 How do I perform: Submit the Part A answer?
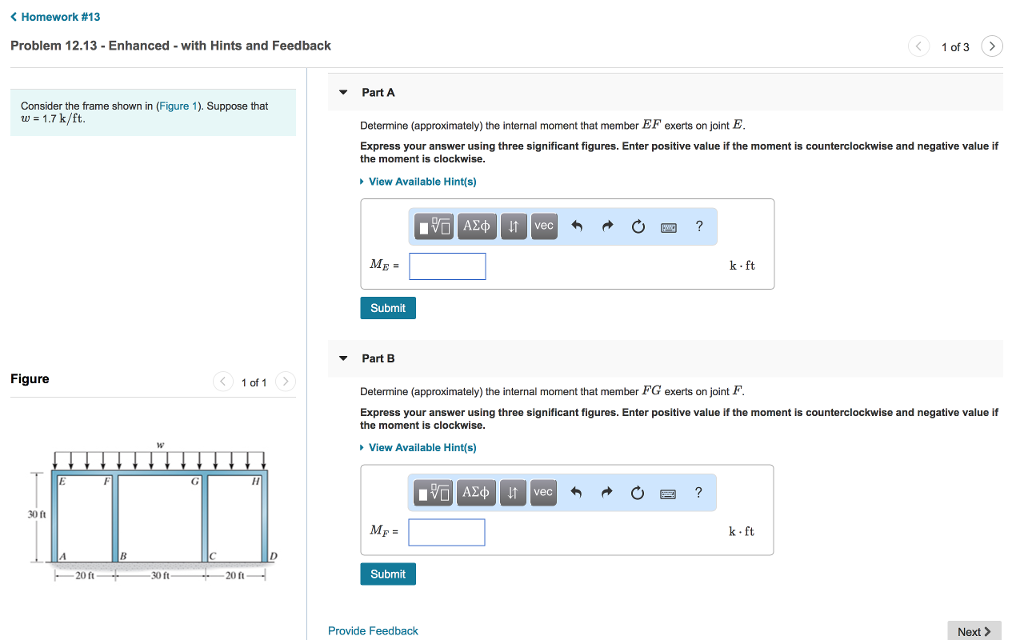click(387, 308)
